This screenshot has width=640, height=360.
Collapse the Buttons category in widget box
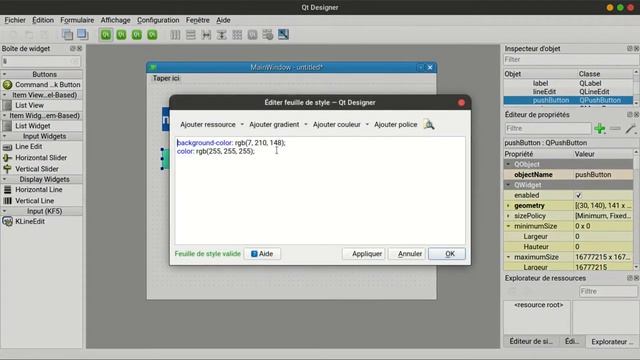(x=4, y=75)
